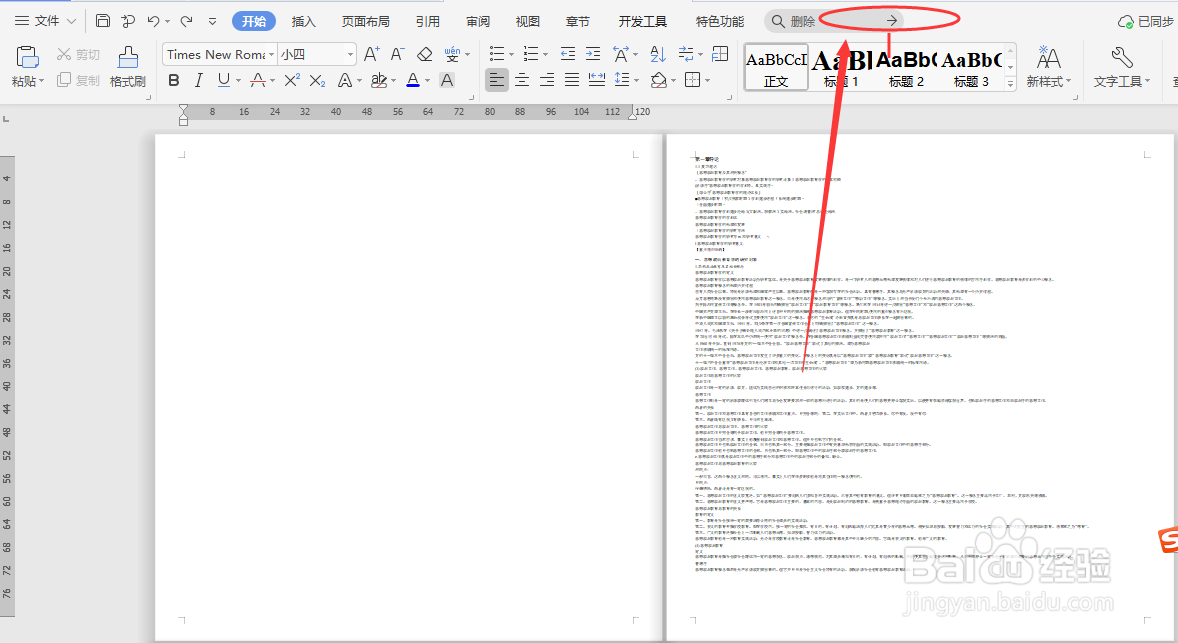Click the Paste clipboard icon
1178x643 pixels.
click(27, 58)
